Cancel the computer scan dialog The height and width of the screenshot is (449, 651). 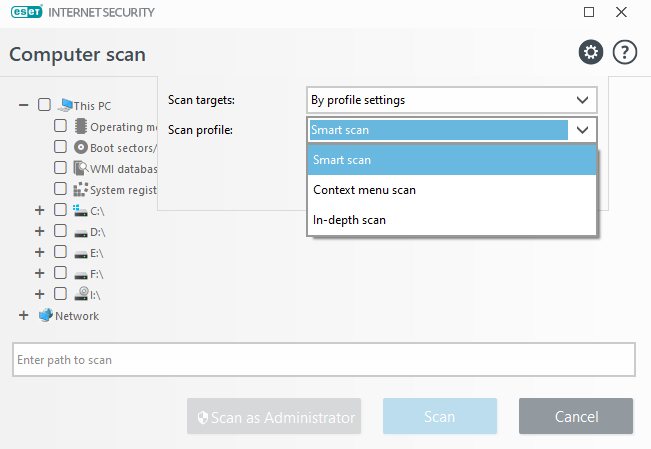click(x=576, y=416)
